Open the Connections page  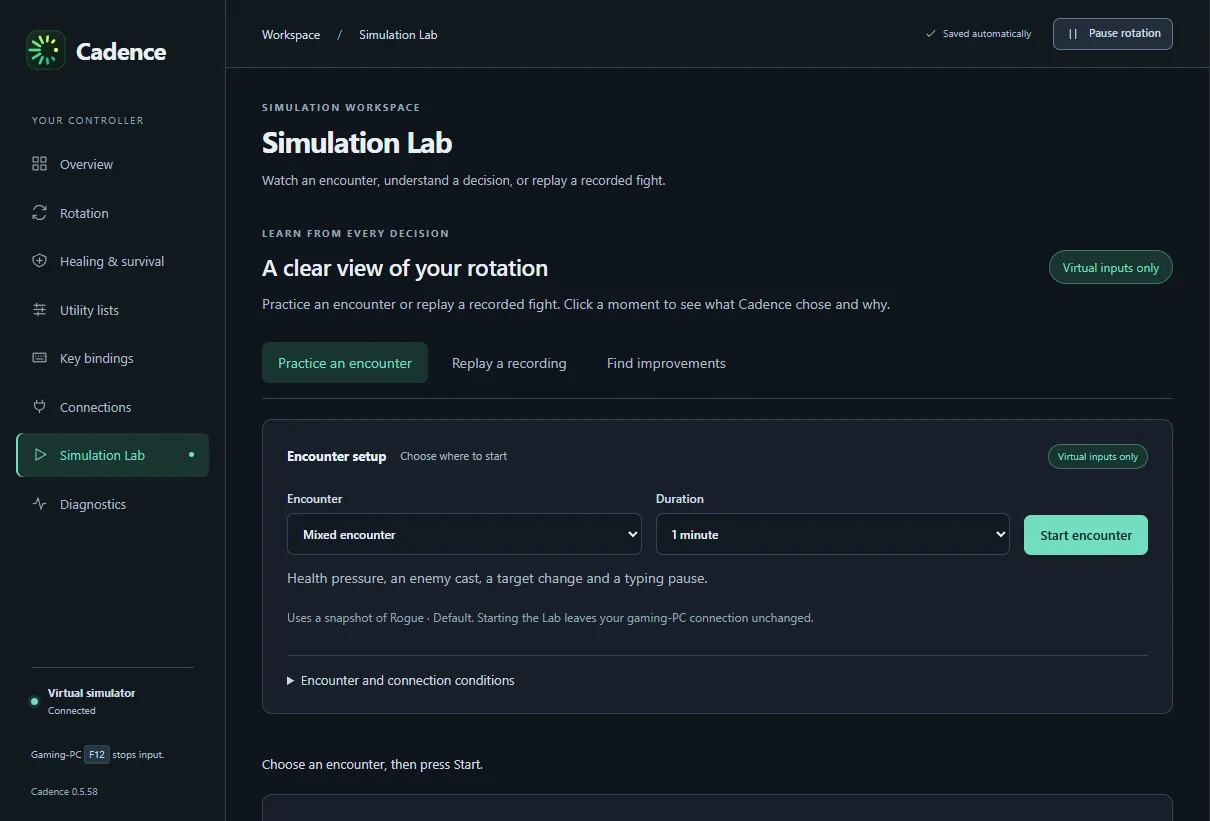point(112,407)
